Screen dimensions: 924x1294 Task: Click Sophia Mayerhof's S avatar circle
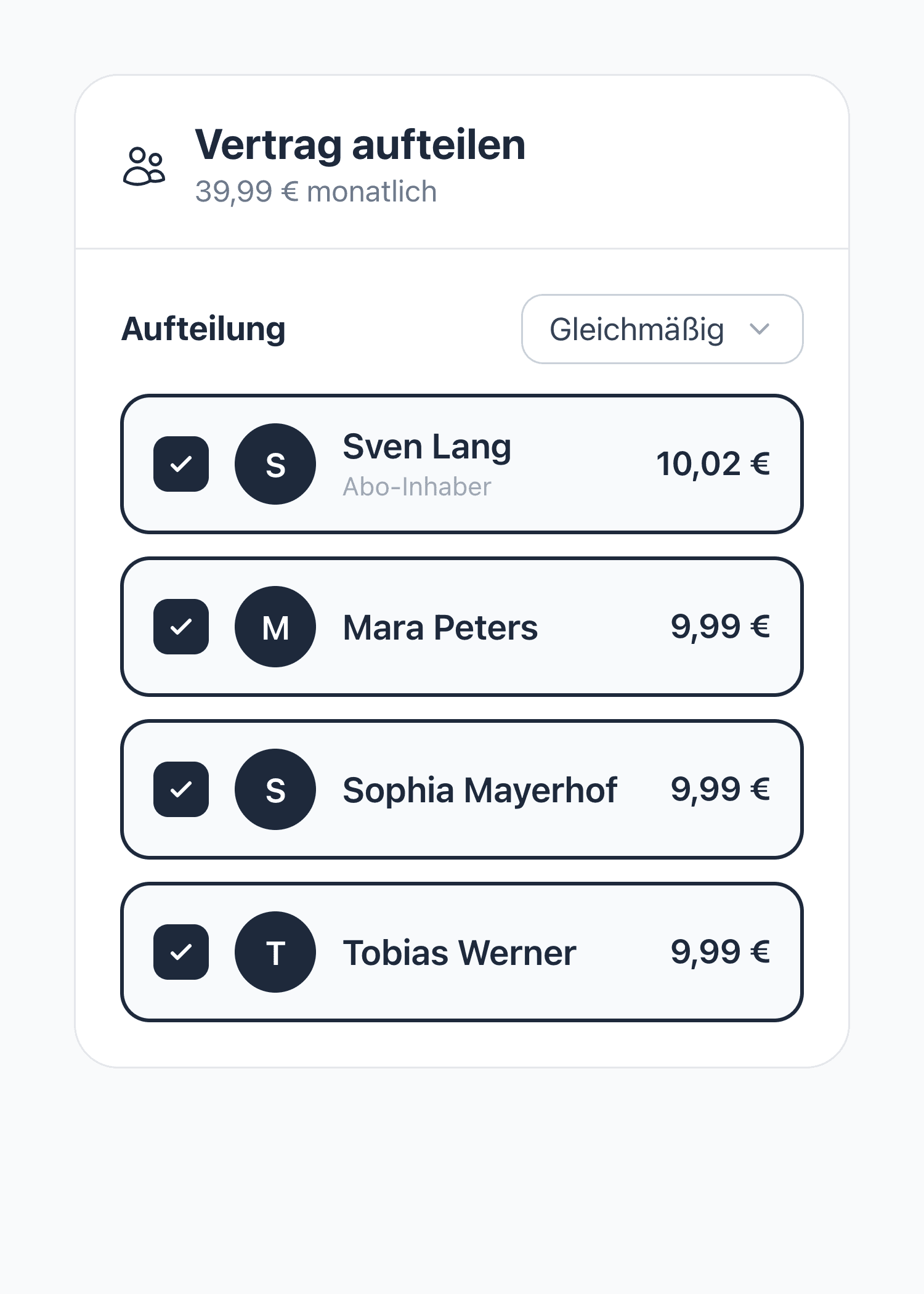pyautogui.click(x=275, y=789)
